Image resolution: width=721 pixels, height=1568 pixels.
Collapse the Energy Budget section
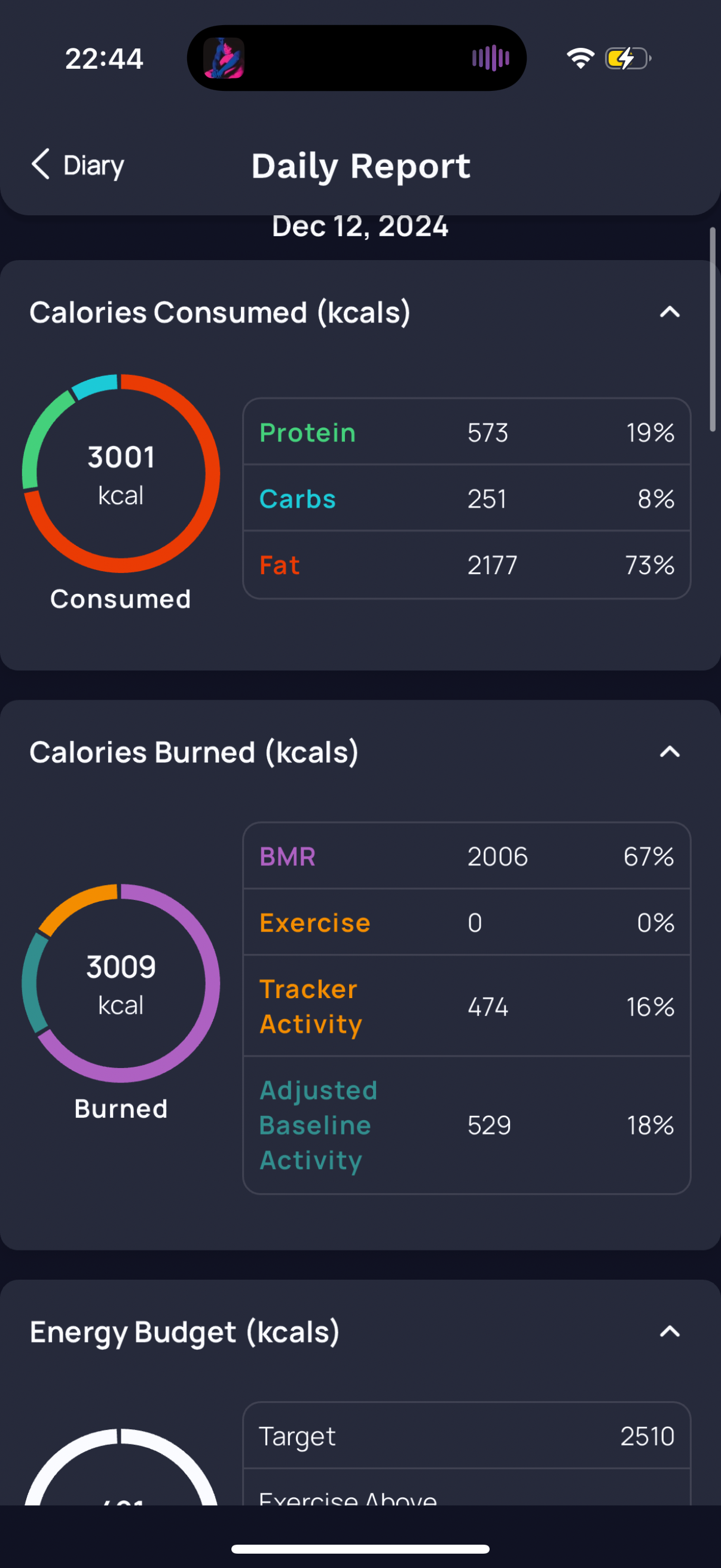point(670,1332)
